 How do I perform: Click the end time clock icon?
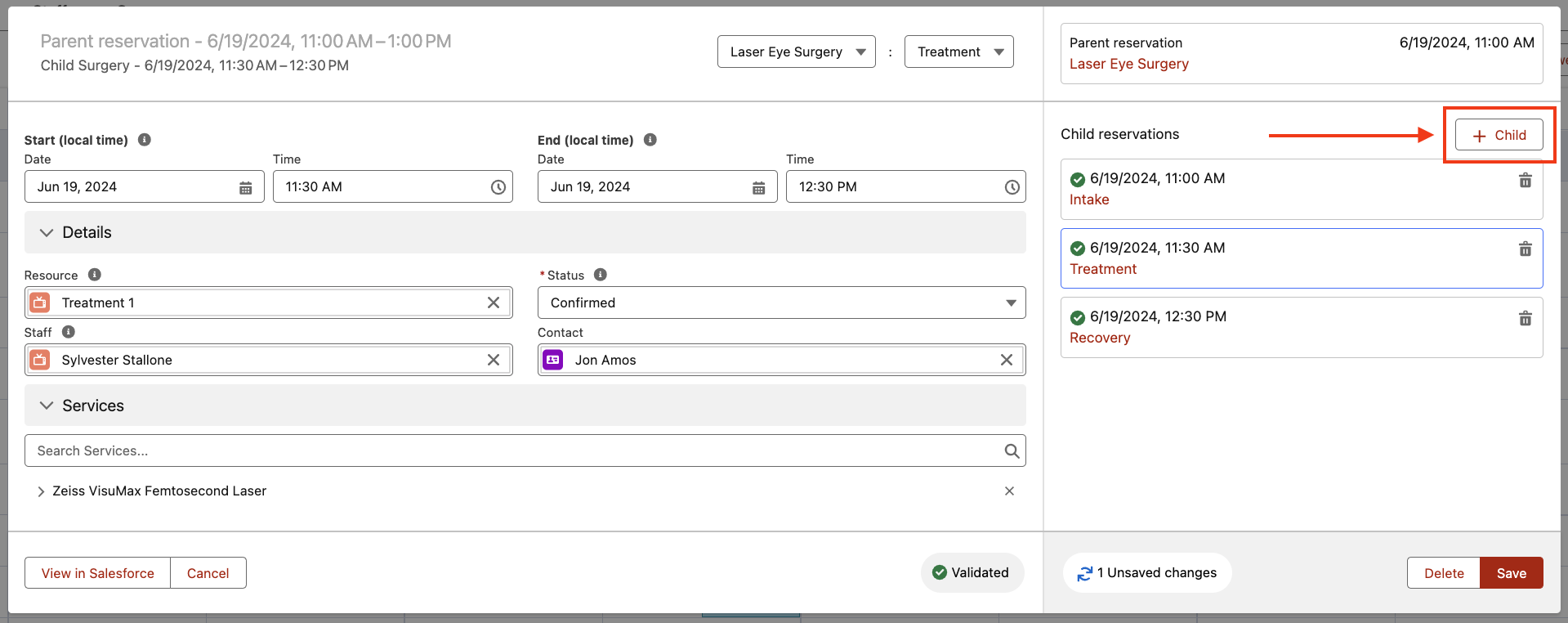point(1012,187)
